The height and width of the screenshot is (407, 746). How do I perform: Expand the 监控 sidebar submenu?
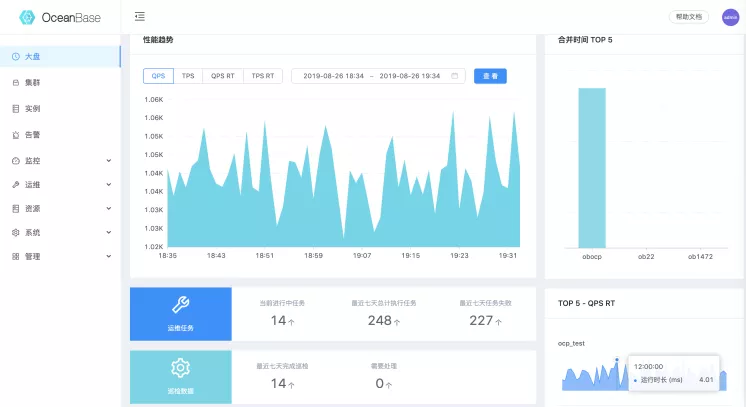[x=60, y=161]
